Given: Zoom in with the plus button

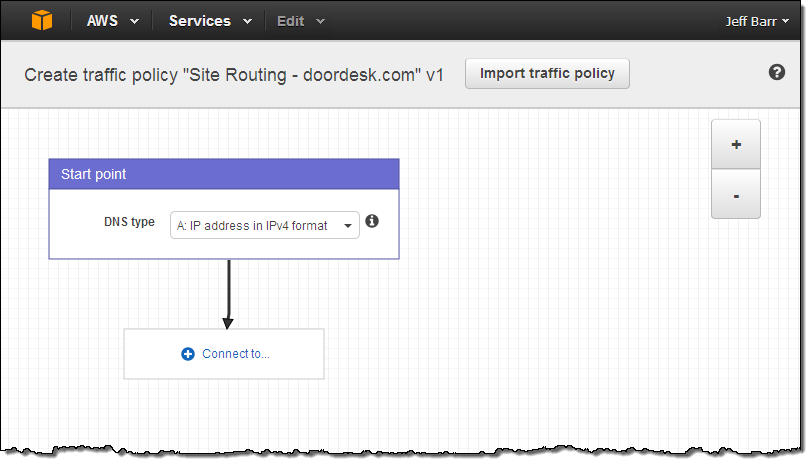Looking at the screenshot, I should tap(736, 144).
